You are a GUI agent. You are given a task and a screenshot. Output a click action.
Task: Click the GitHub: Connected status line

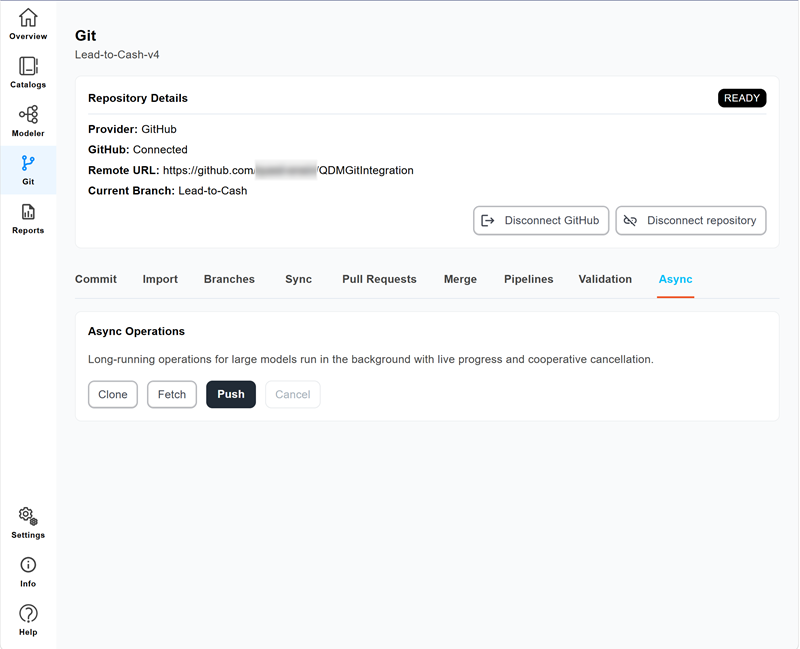[138, 149]
